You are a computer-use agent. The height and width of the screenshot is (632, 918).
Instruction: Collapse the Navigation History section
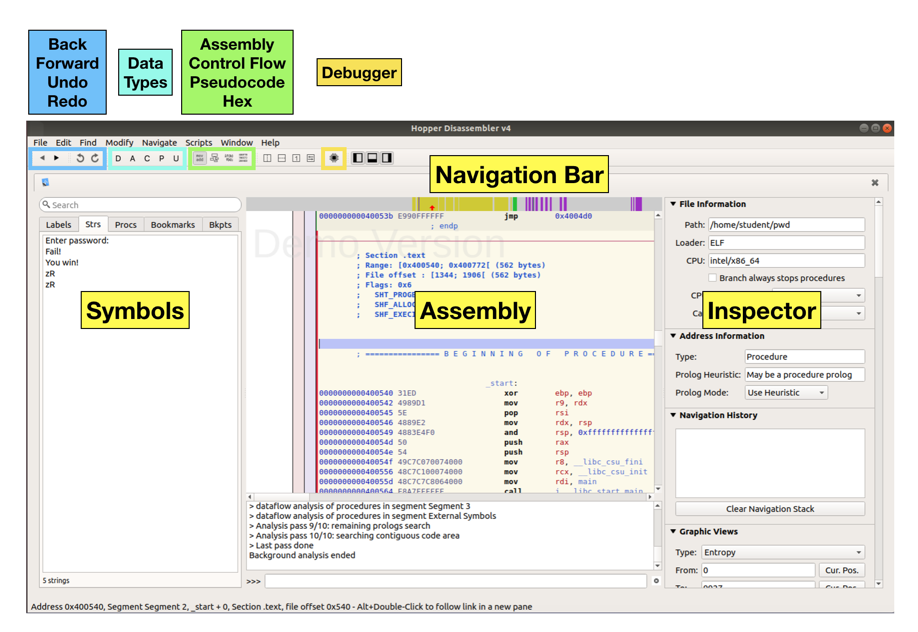673,415
